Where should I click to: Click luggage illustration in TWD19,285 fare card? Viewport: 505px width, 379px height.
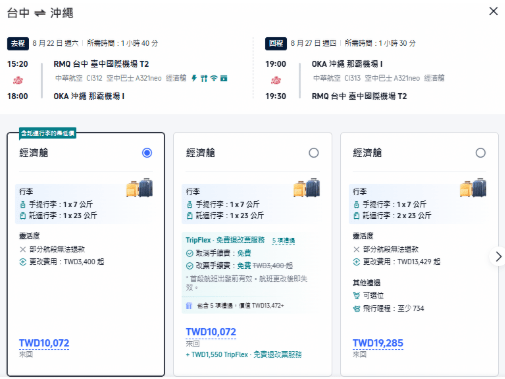(x=473, y=187)
